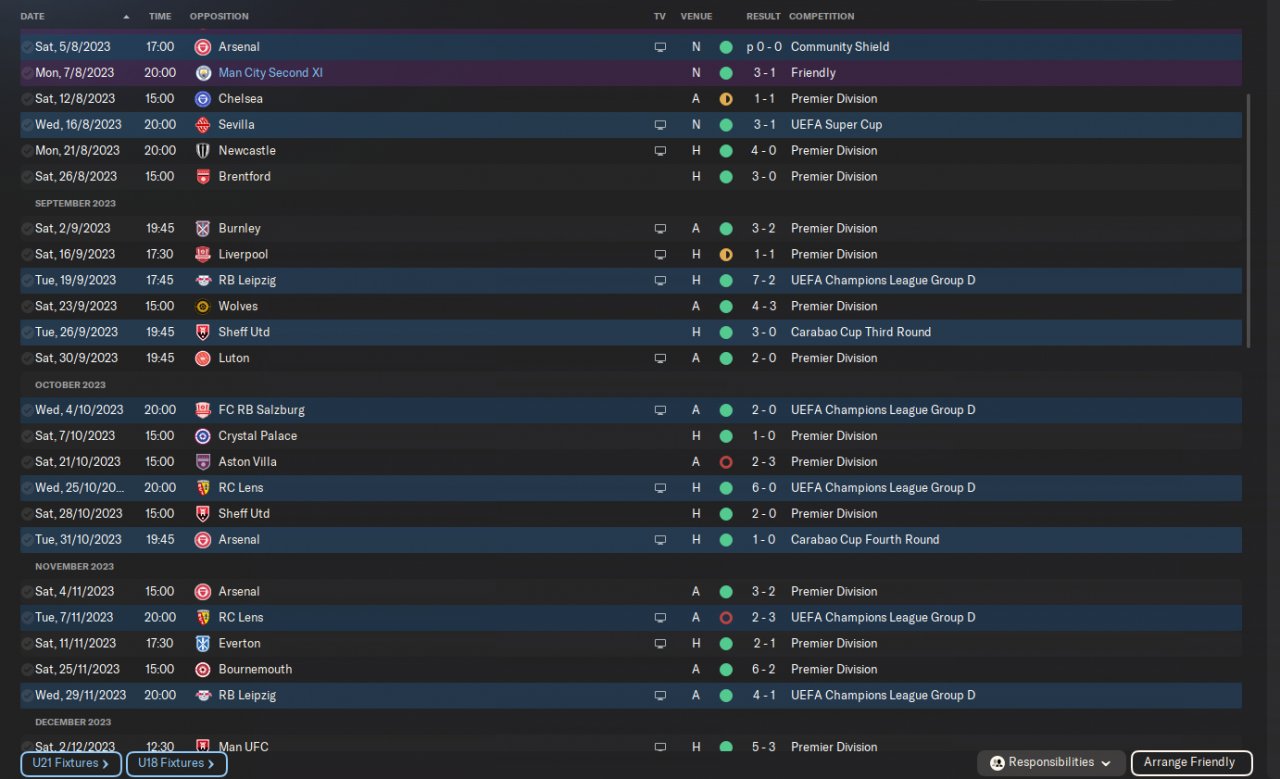The image size is (1280, 779).
Task: Click the orange draw indicator on the Liverpool row
Action: 726,255
